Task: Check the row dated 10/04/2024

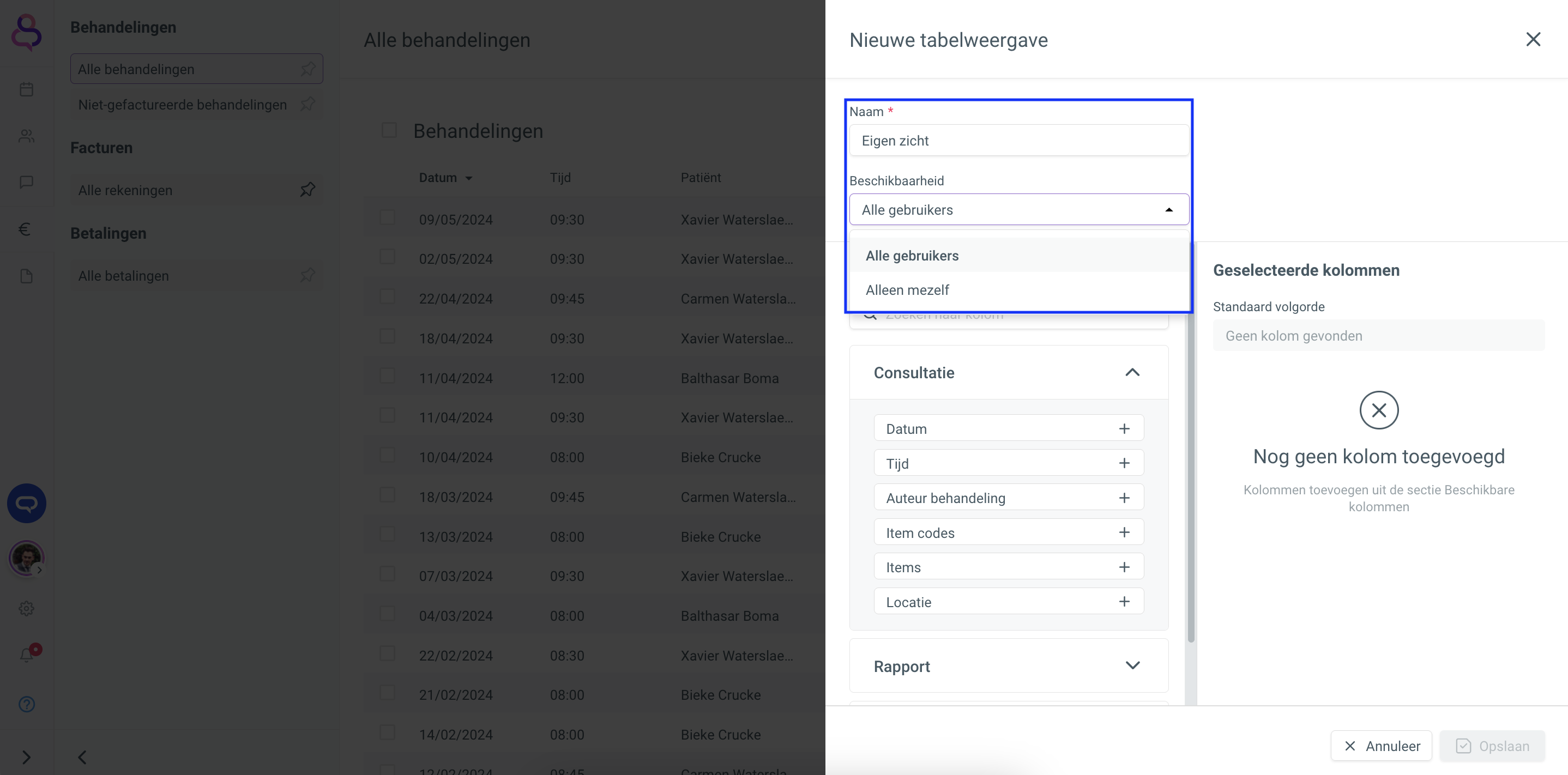Action: pyautogui.click(x=387, y=456)
